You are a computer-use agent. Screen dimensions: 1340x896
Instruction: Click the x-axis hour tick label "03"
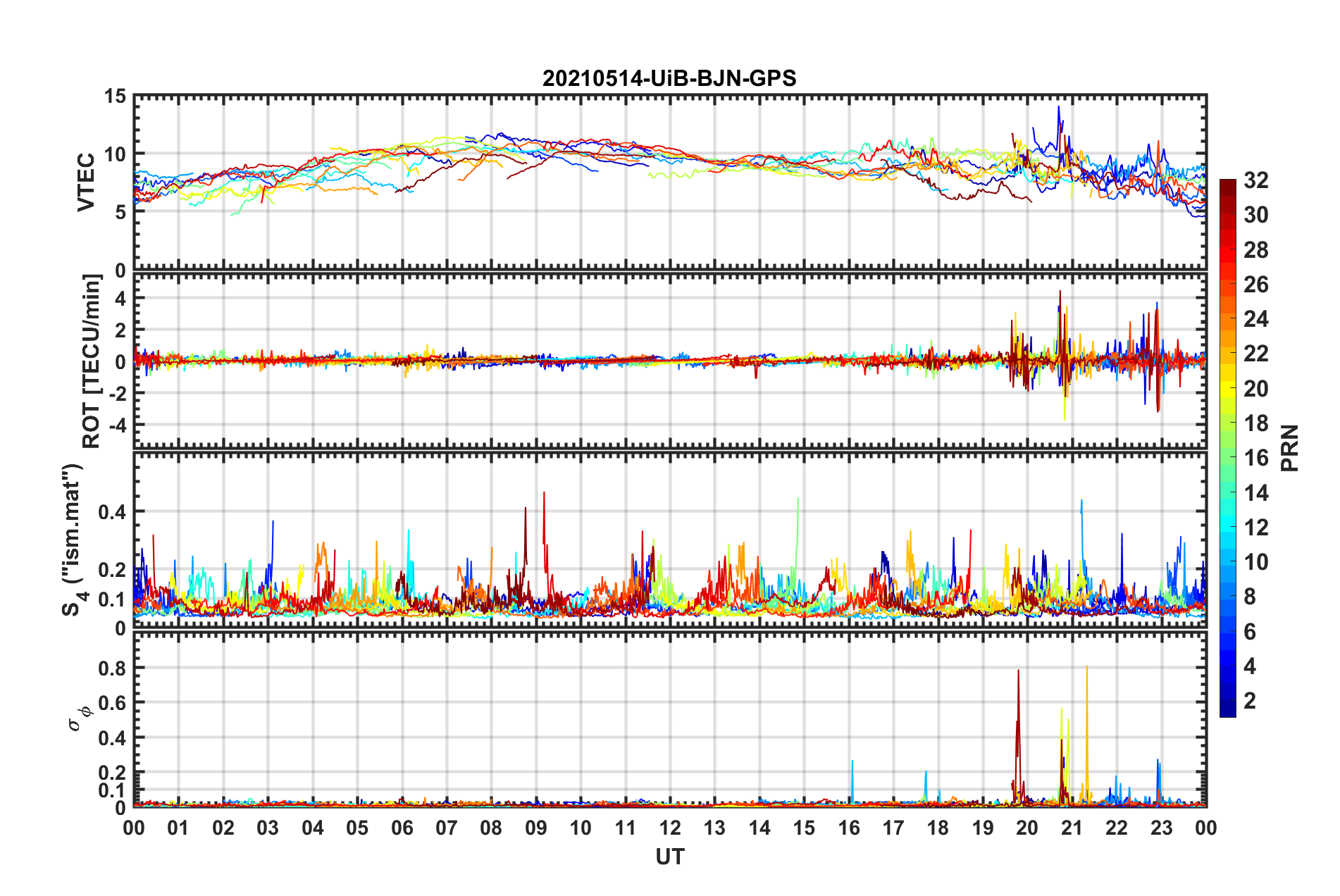click(x=268, y=827)
